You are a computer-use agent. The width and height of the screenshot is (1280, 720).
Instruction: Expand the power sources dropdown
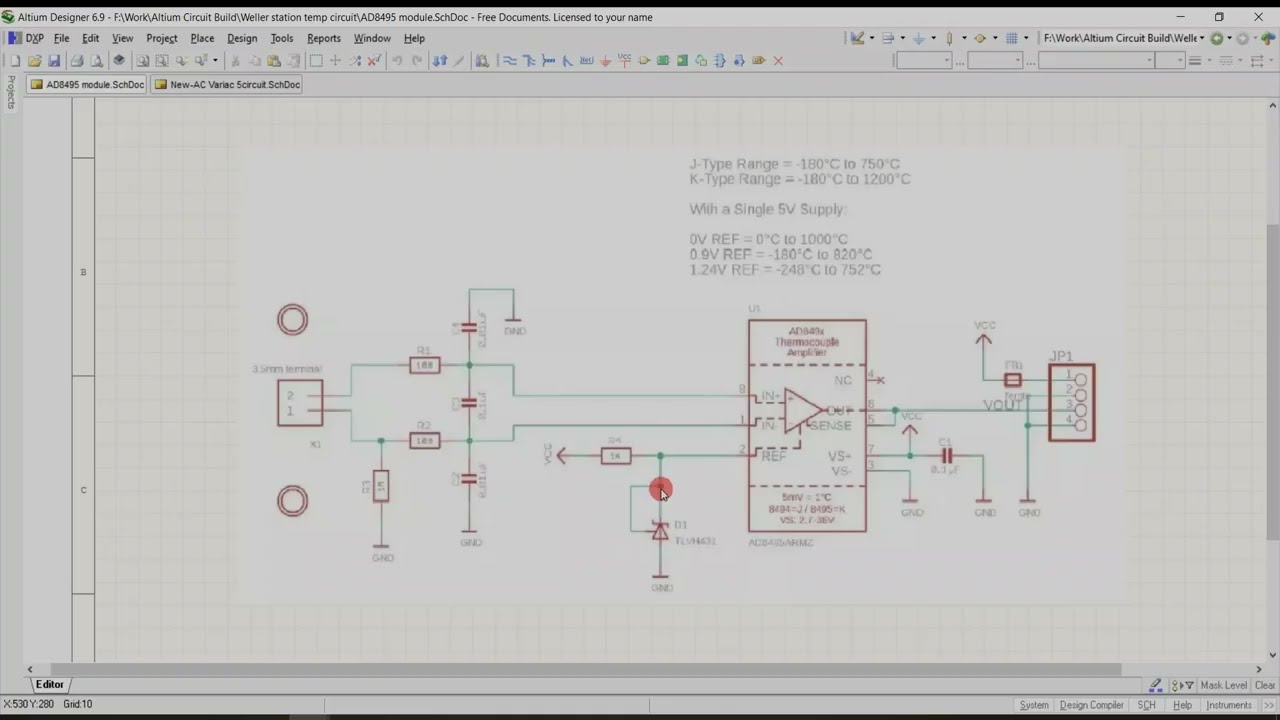coord(934,38)
